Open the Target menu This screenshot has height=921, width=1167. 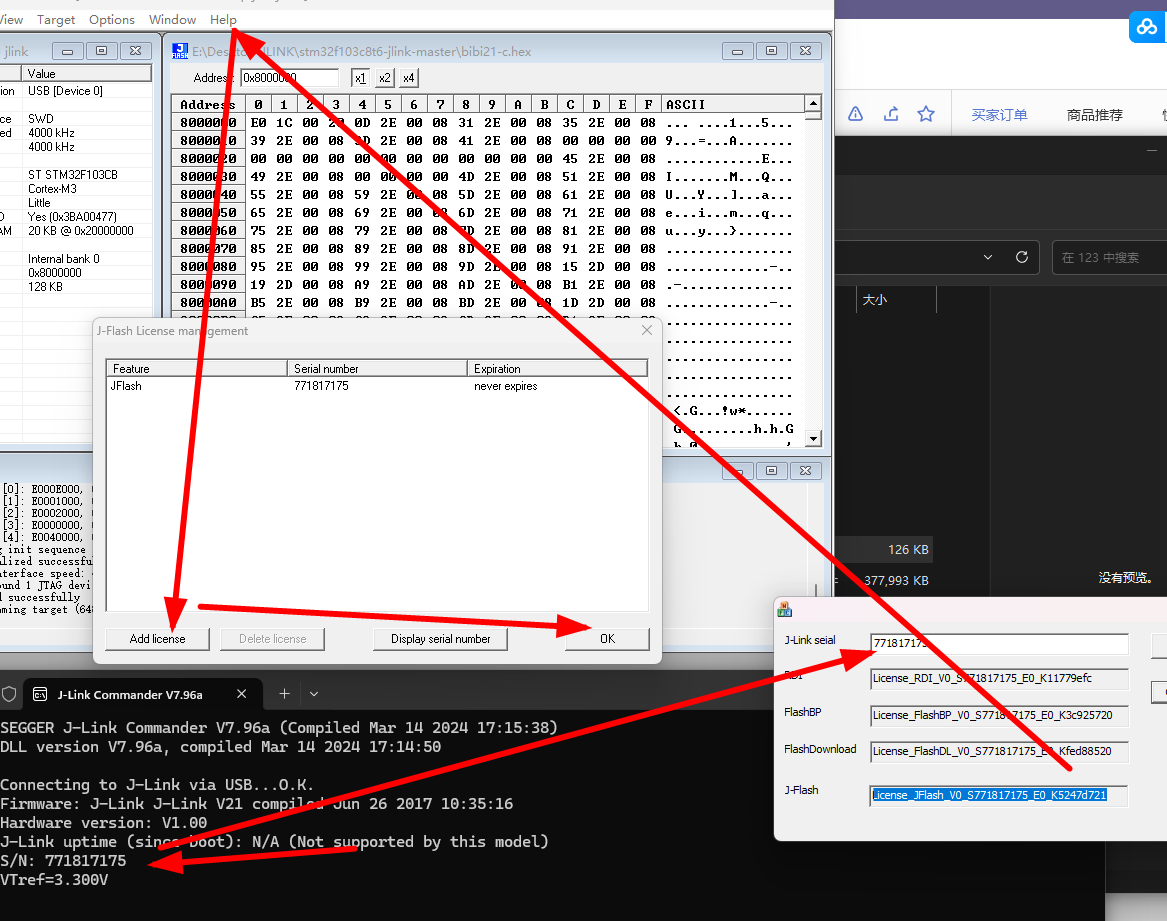[56, 19]
